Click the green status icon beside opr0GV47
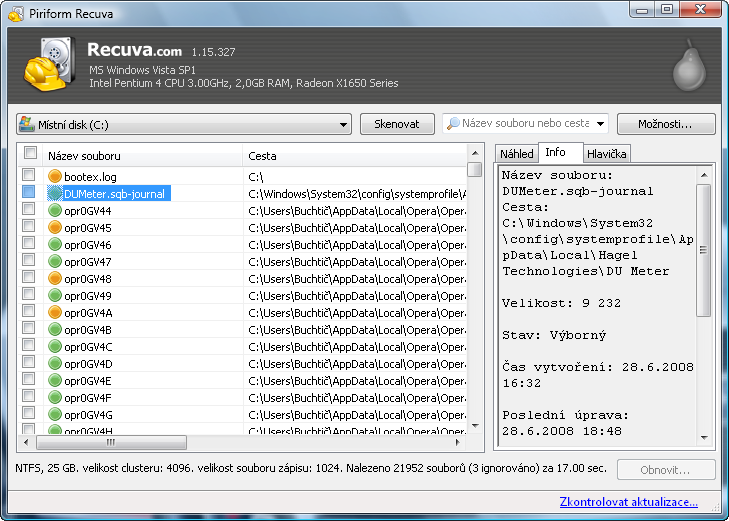Viewport: 729px width, 521px height. coord(55,261)
